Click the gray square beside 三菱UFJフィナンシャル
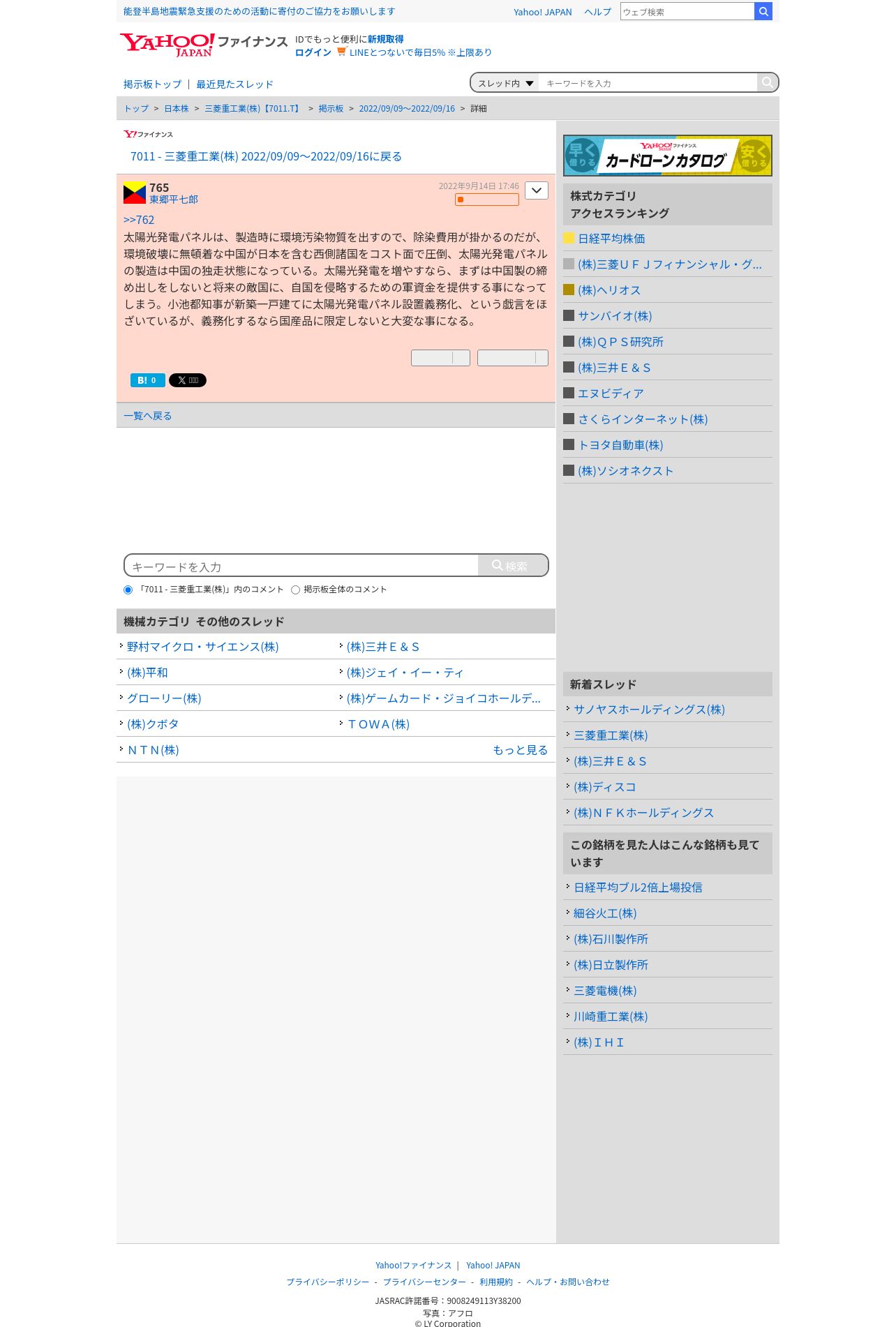 (x=569, y=264)
